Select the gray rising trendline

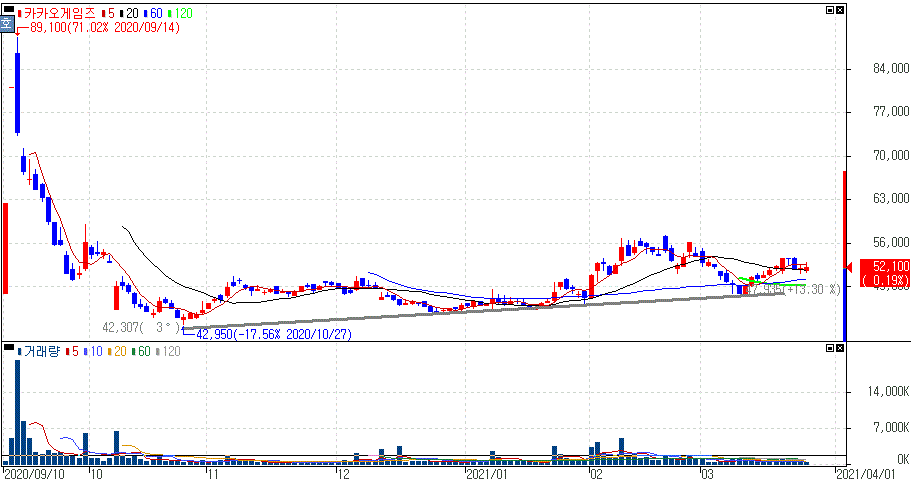pos(482,311)
